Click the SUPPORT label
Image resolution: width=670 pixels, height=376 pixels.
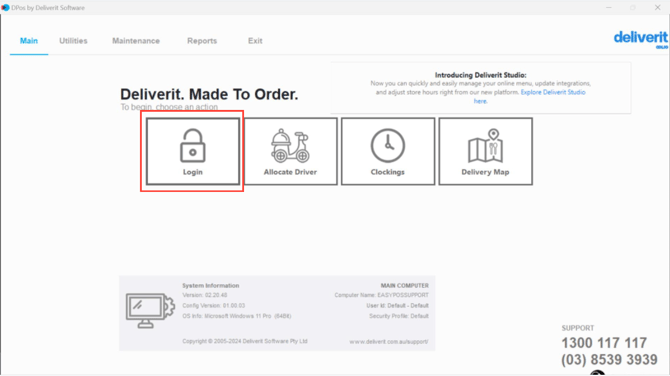[x=578, y=328]
